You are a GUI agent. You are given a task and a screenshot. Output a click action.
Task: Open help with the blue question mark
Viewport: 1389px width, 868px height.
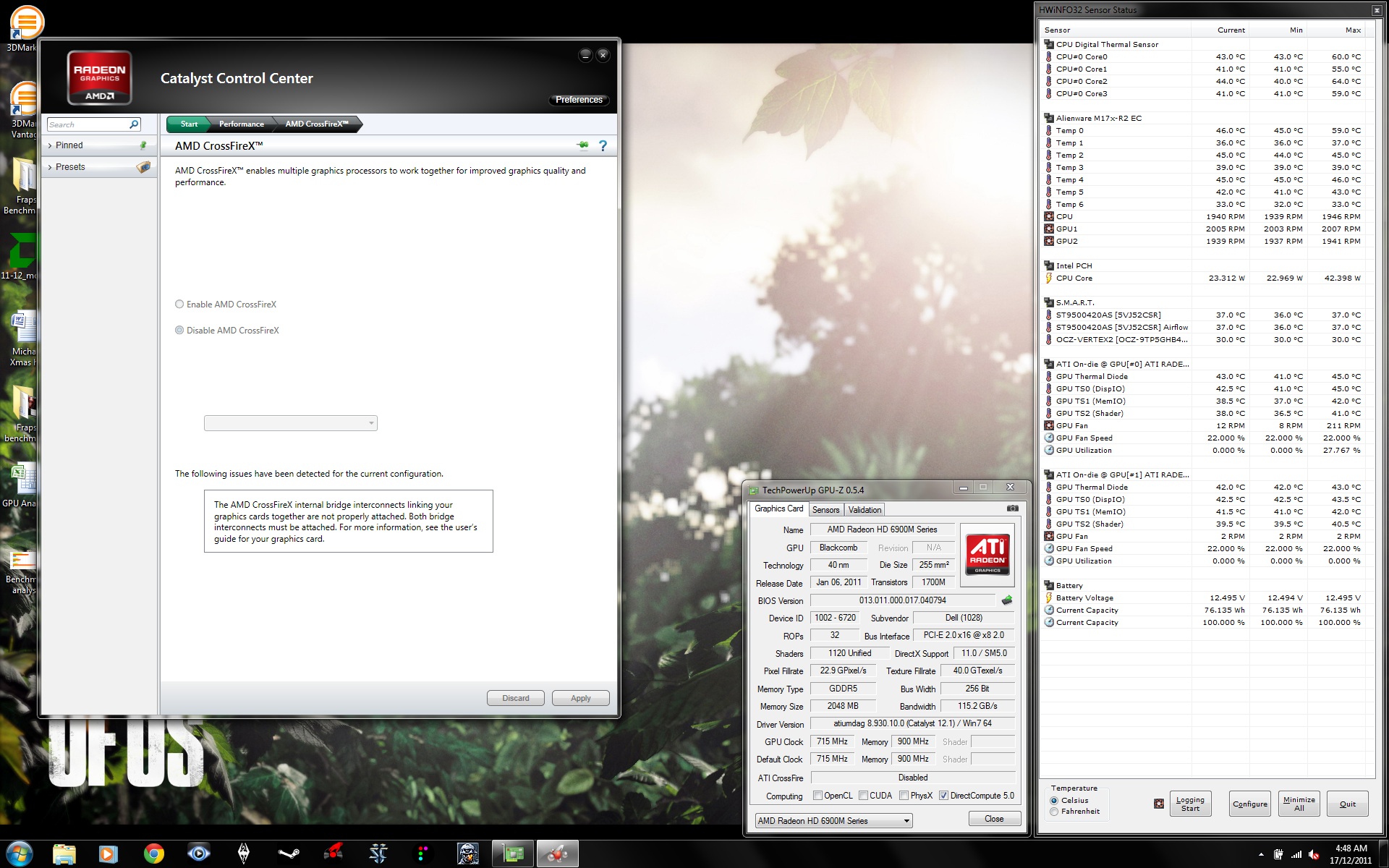pos(603,145)
